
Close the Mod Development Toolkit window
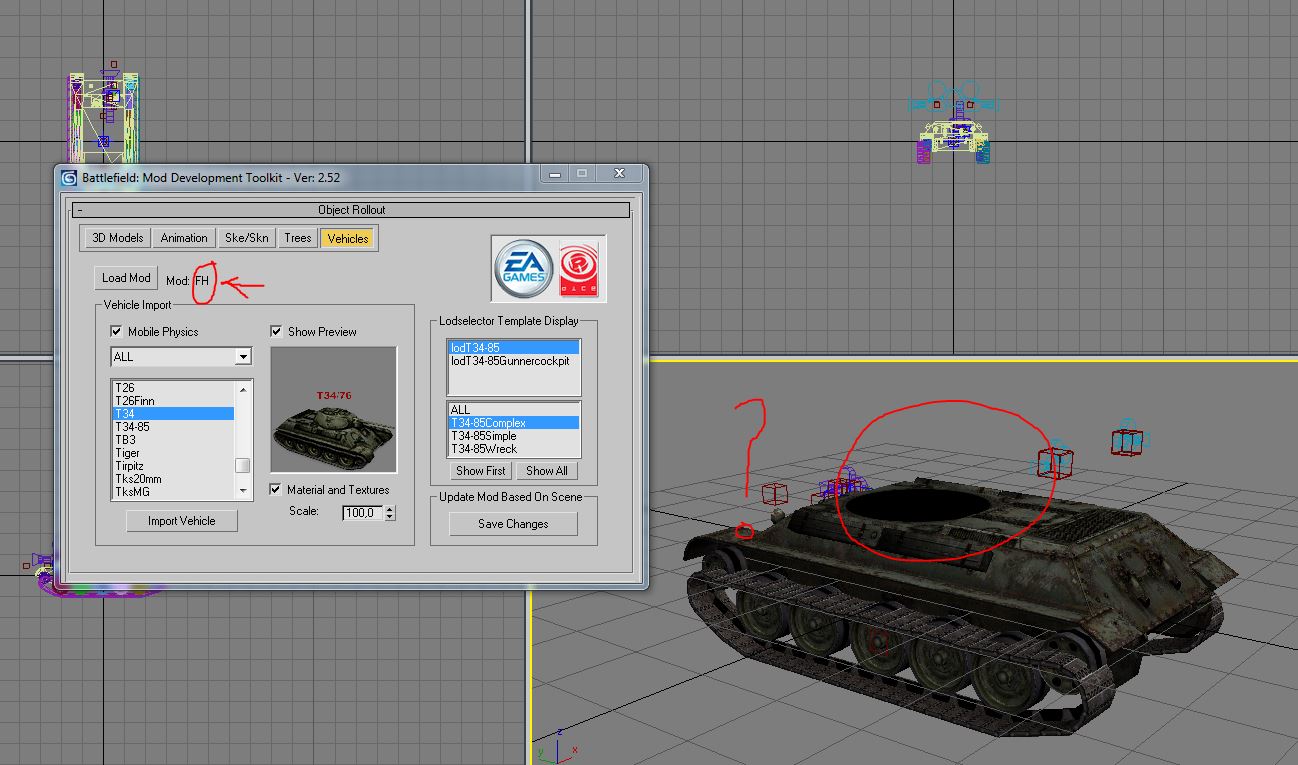[x=619, y=174]
